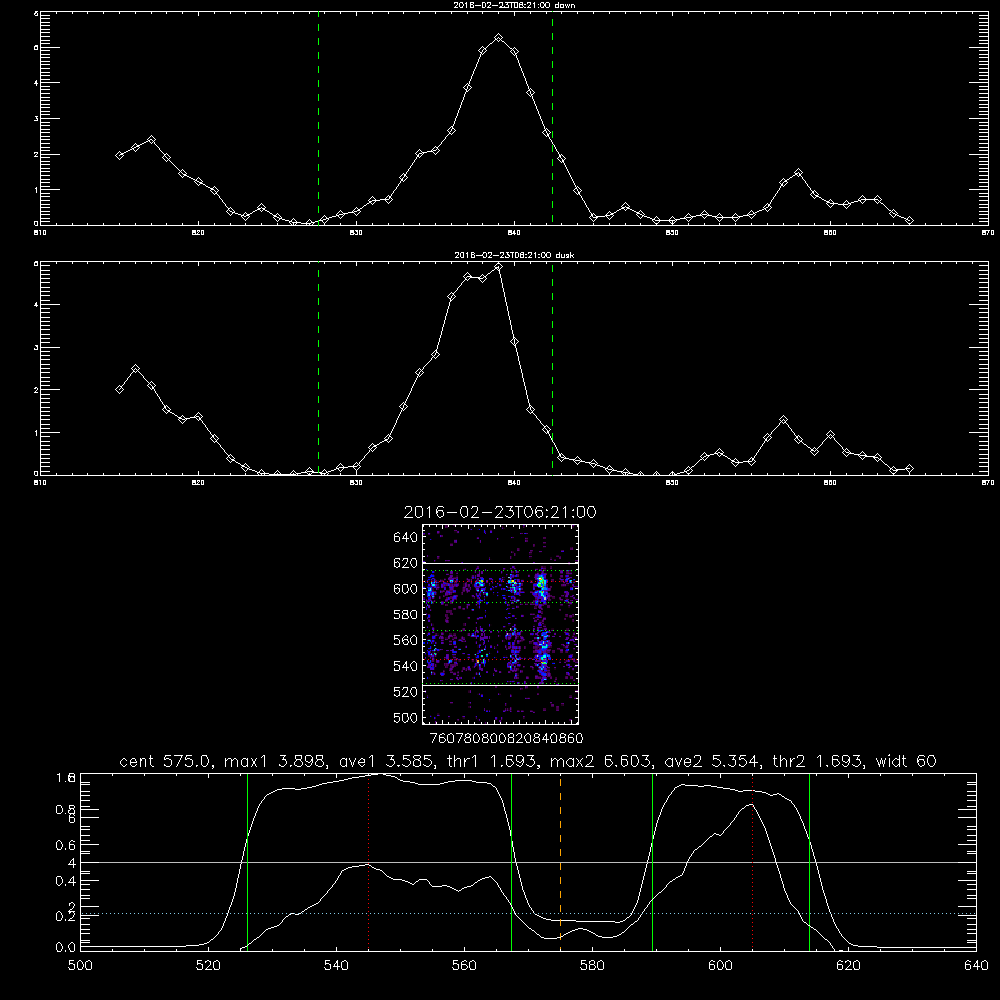Click y-axis label 0.4 of bottom plot

(66, 881)
